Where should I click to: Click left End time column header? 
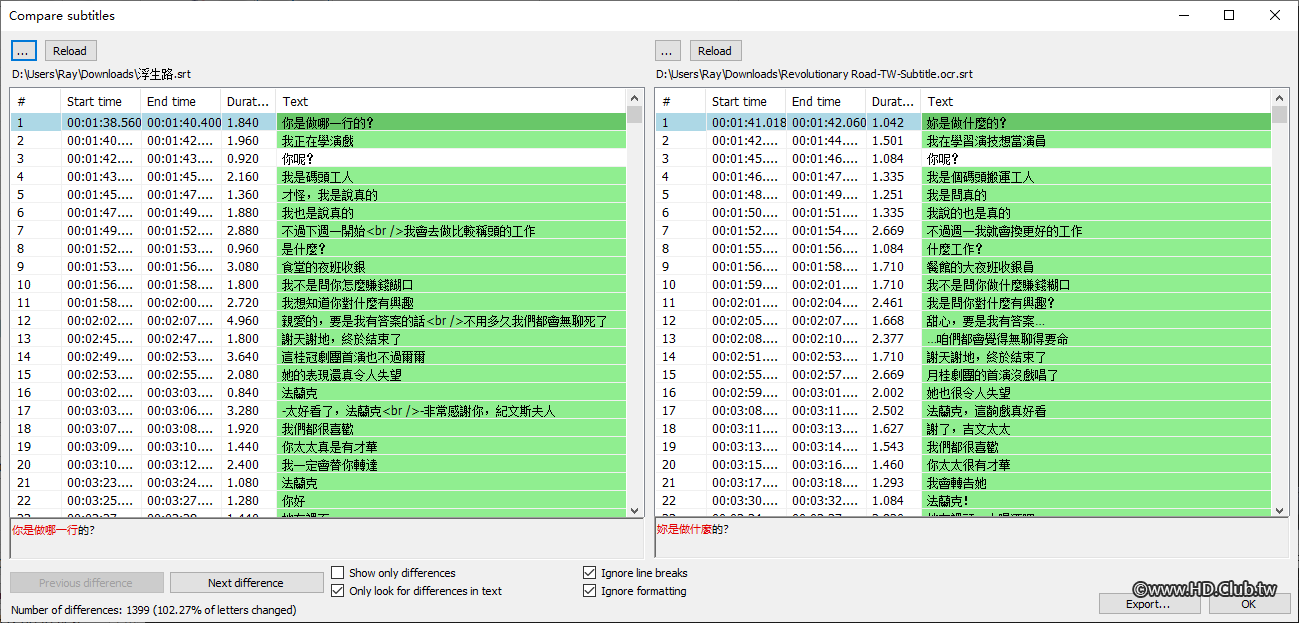(180, 101)
